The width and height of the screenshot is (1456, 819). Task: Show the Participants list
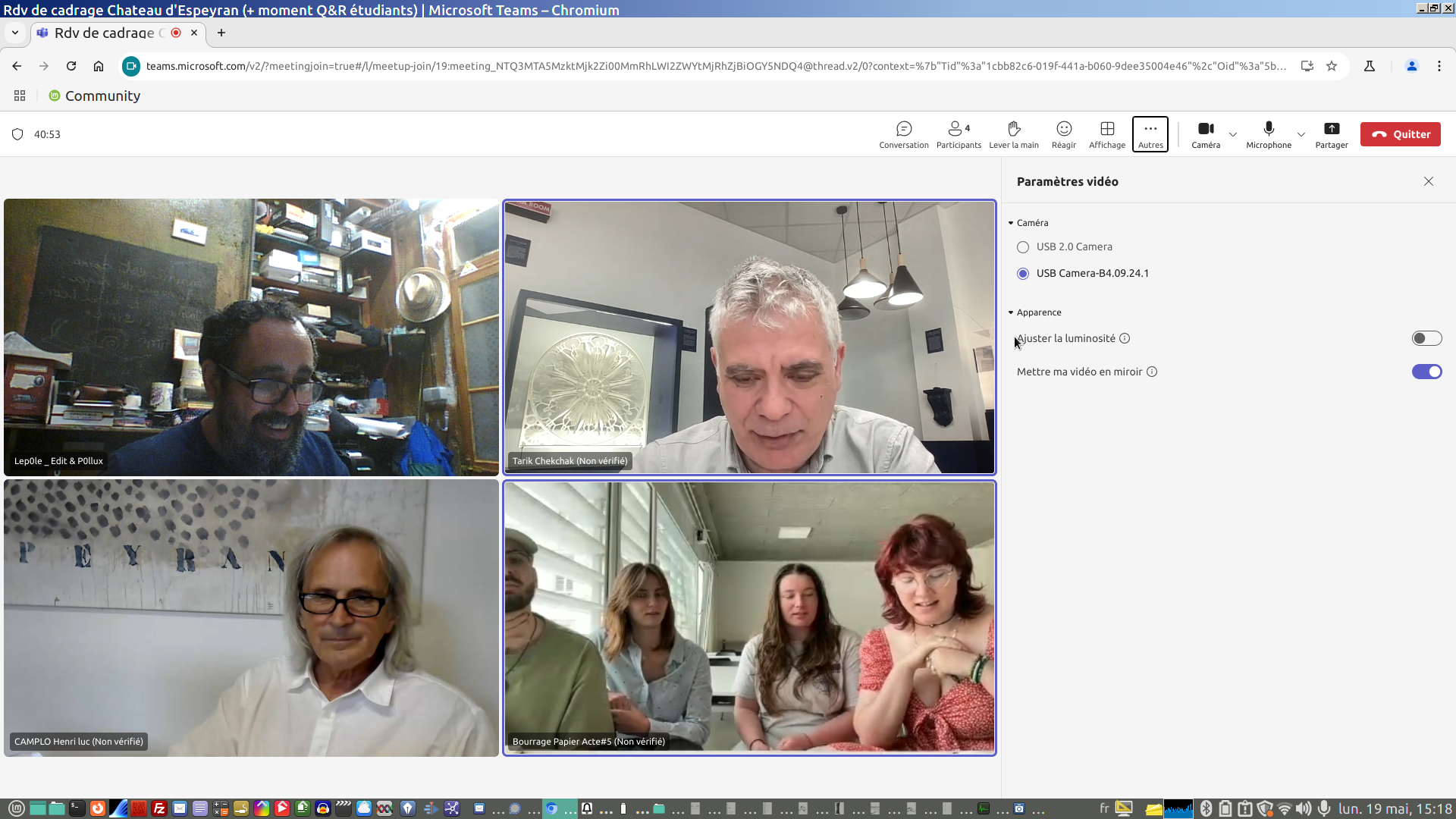(x=959, y=134)
